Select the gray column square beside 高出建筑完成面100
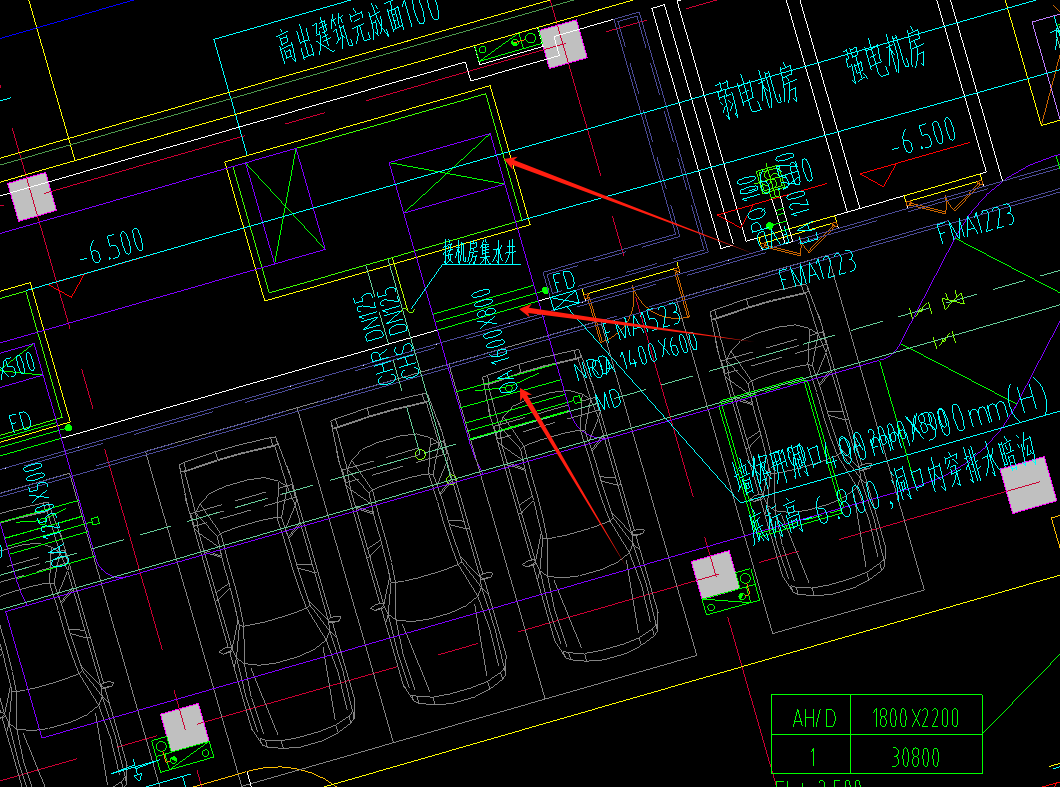The image size is (1060, 787). coord(562,44)
